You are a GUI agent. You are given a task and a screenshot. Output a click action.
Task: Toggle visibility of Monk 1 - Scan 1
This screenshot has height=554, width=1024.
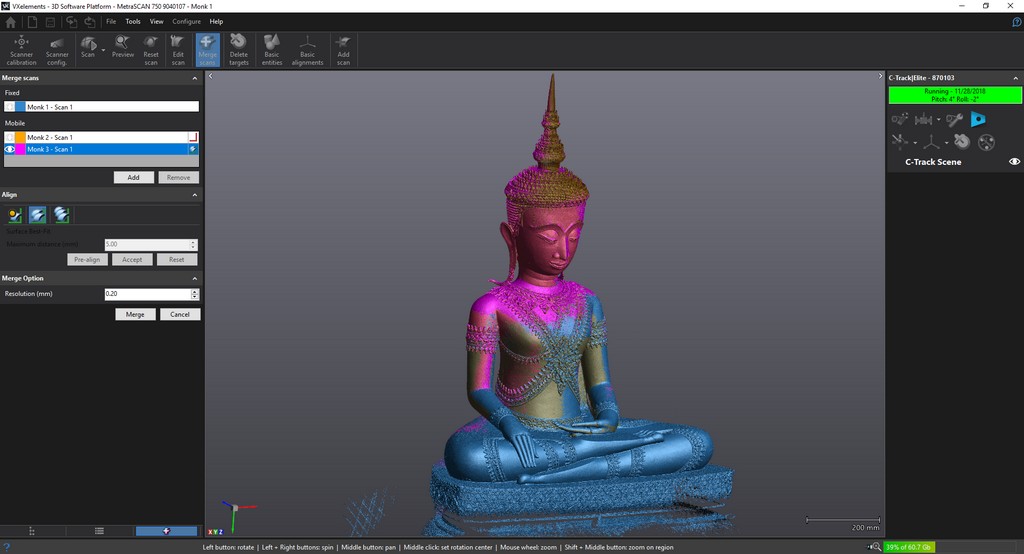[10, 106]
